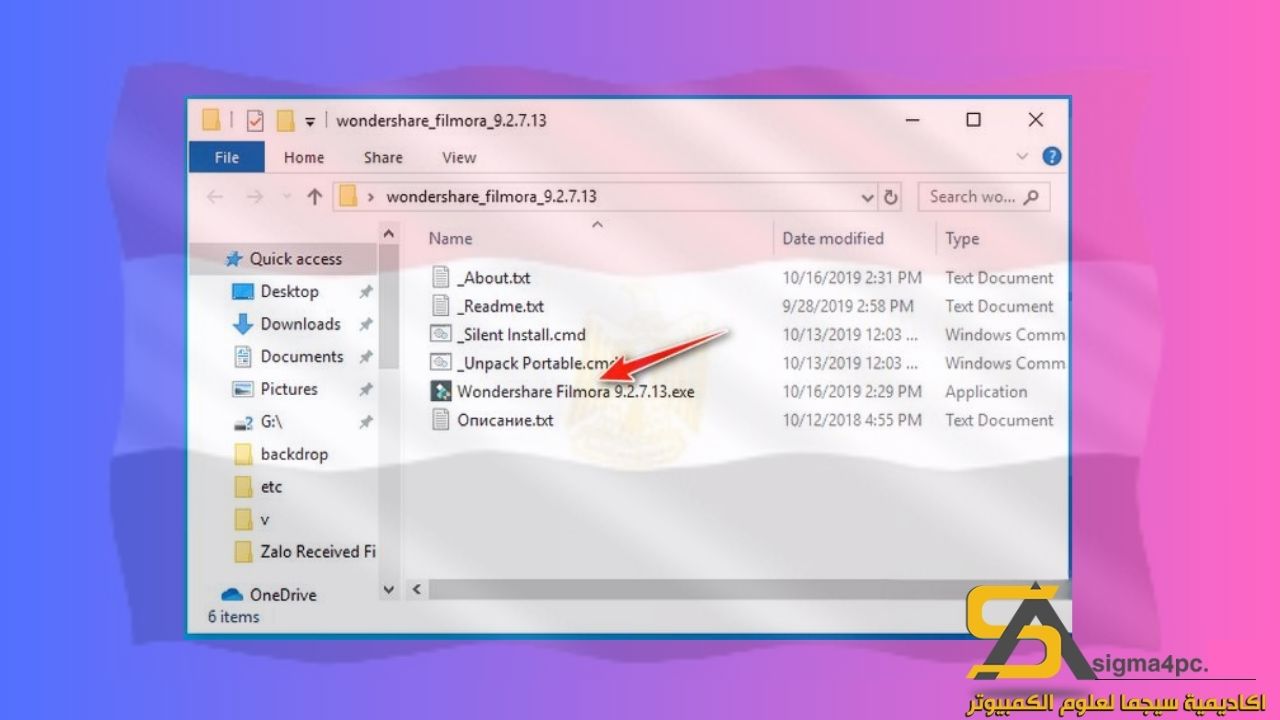
Task: Sort by the Name column header
Action: point(450,239)
